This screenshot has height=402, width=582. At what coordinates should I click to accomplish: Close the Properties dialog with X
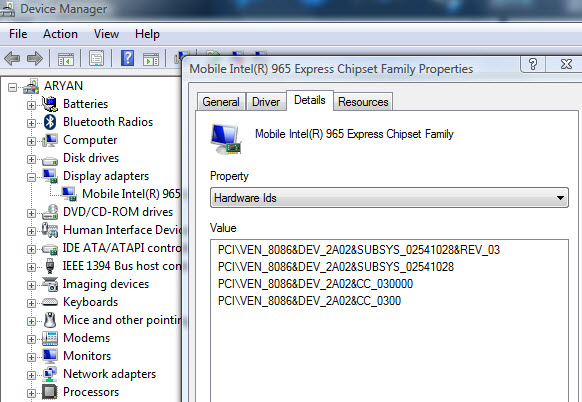[x=566, y=64]
